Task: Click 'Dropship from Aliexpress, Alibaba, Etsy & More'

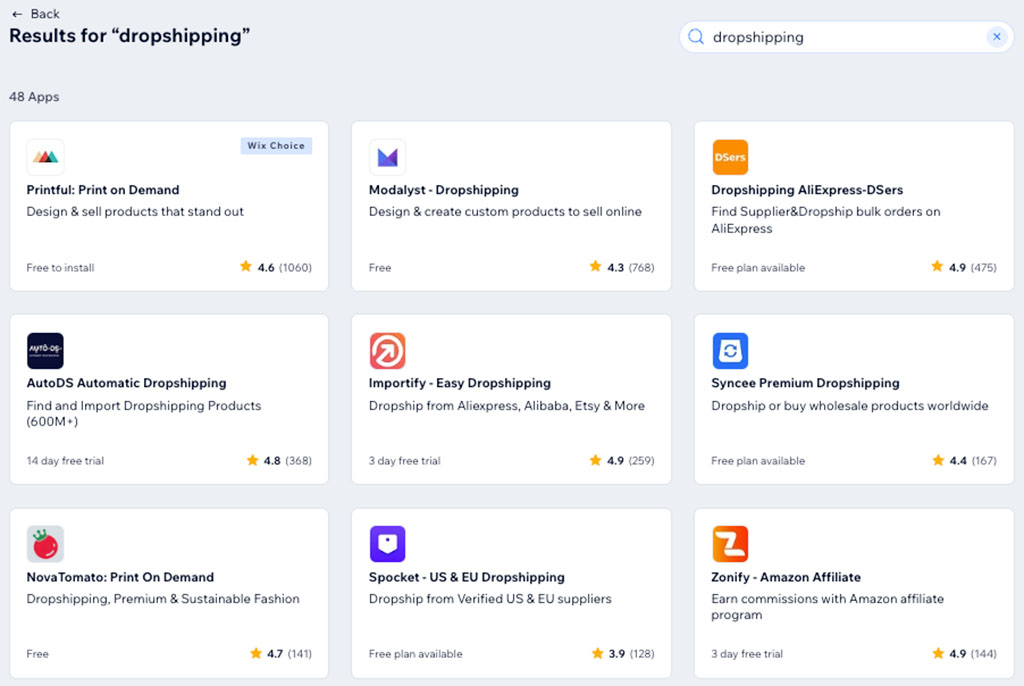Action: pyautogui.click(x=506, y=406)
